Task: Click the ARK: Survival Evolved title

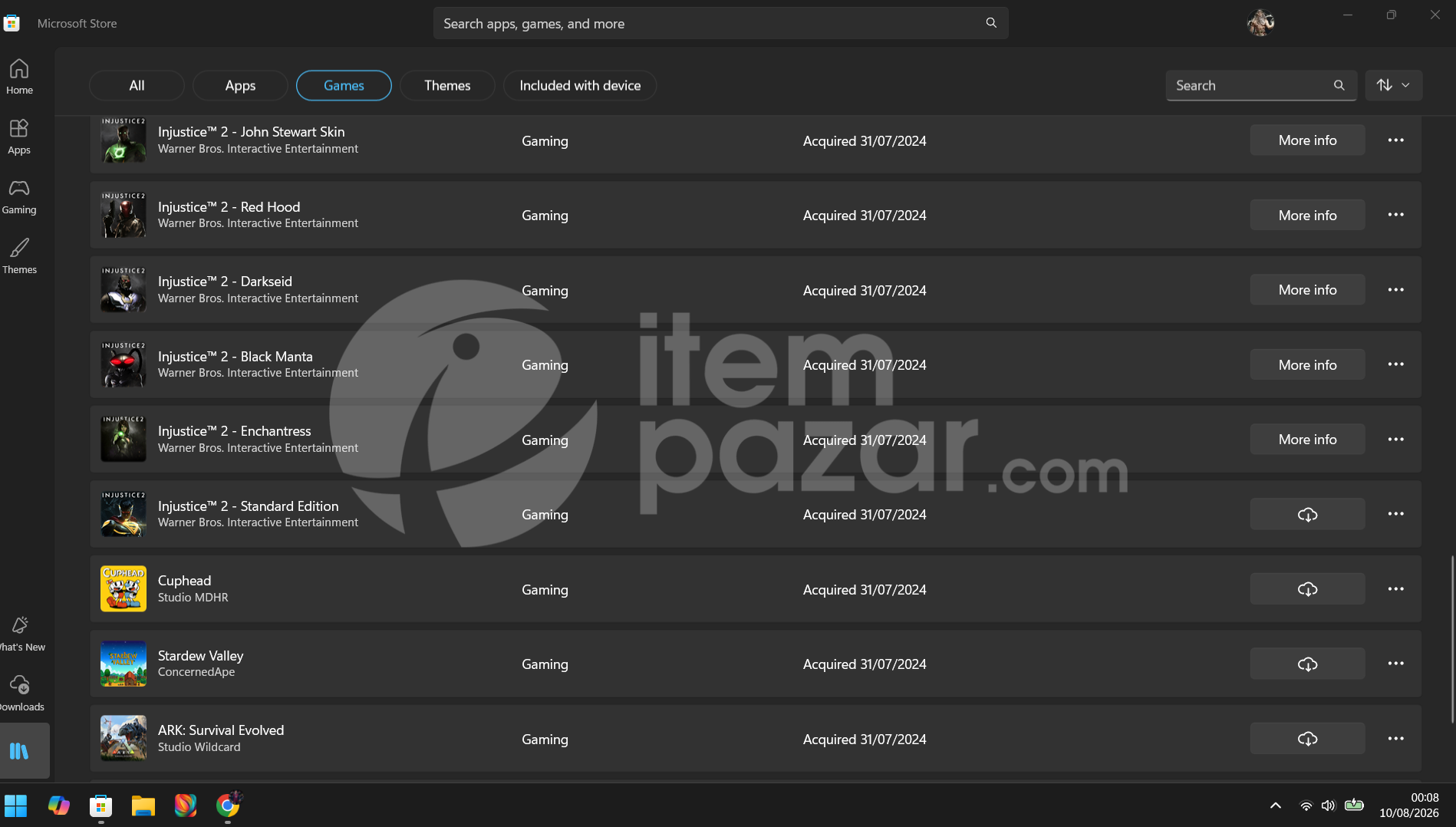Action: [x=221, y=730]
